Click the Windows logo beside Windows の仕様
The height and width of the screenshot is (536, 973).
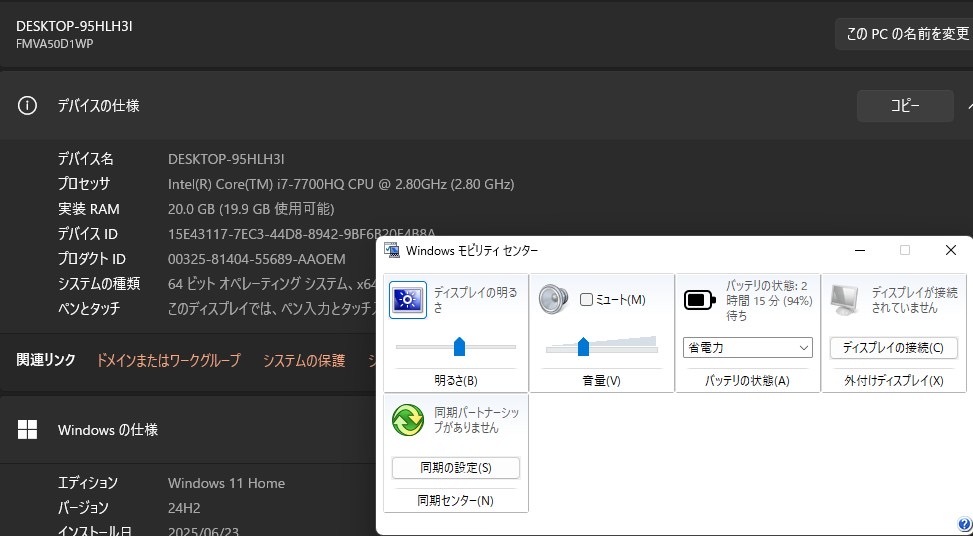point(27,429)
